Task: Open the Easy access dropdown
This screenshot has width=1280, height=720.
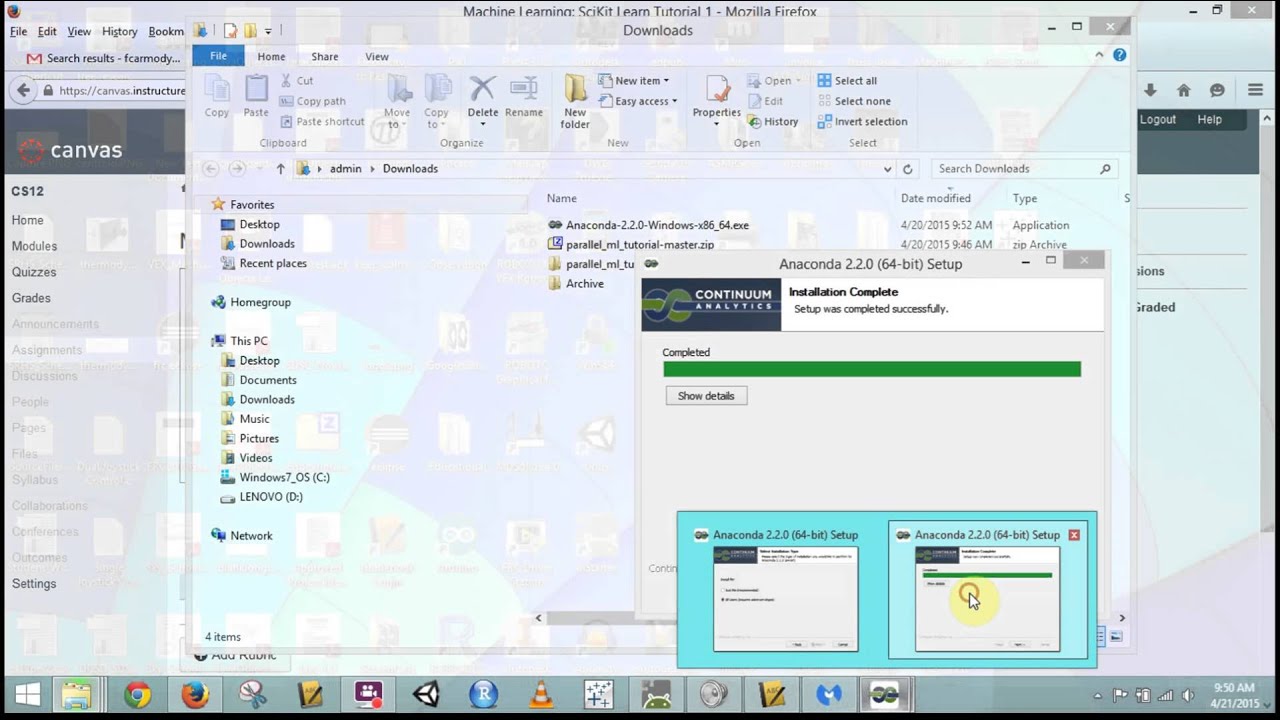Action: tap(639, 101)
